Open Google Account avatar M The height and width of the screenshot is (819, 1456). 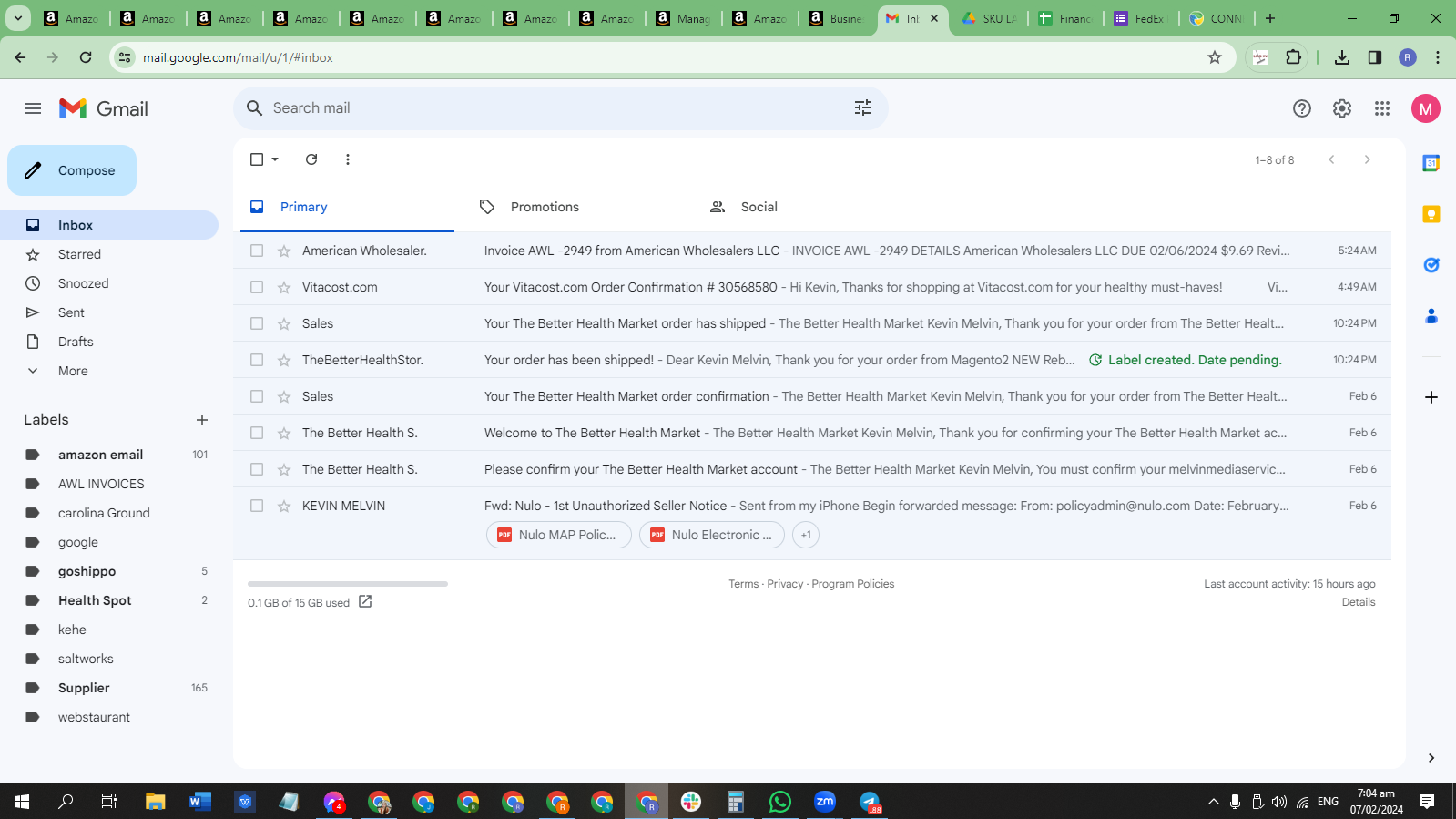pos(1426,108)
